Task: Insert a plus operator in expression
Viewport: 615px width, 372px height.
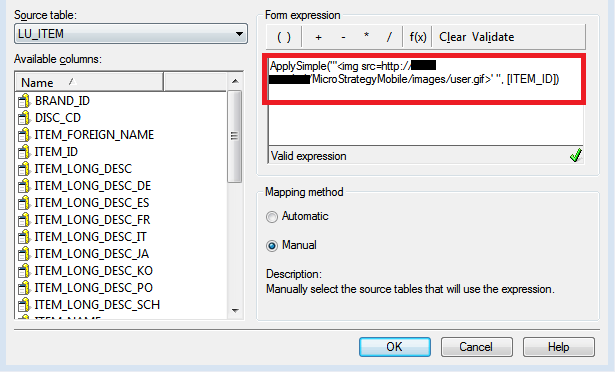Action: click(318, 37)
